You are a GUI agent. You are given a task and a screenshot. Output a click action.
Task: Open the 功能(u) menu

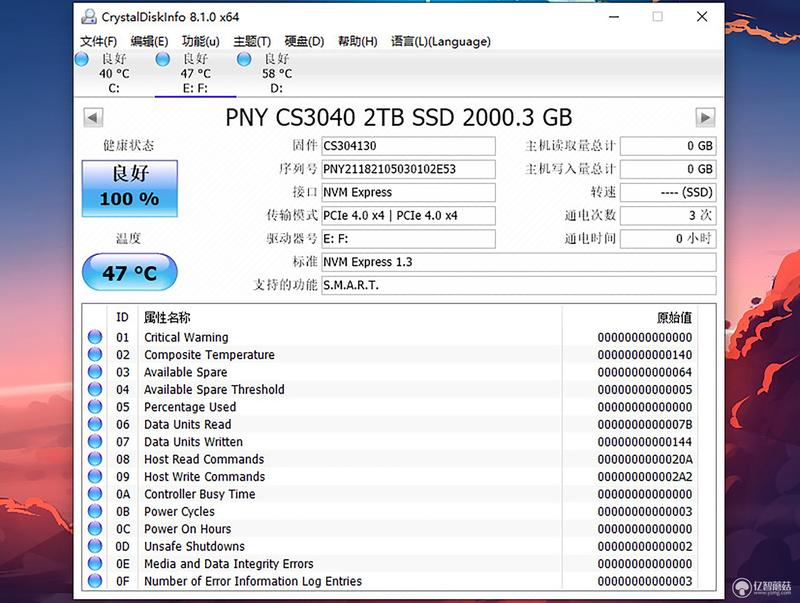201,41
